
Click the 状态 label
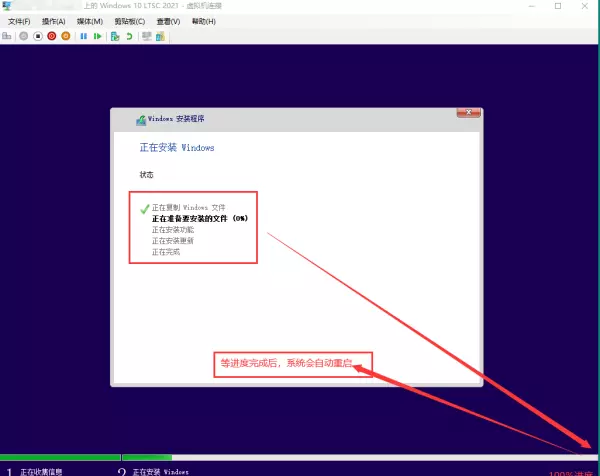tap(147, 175)
